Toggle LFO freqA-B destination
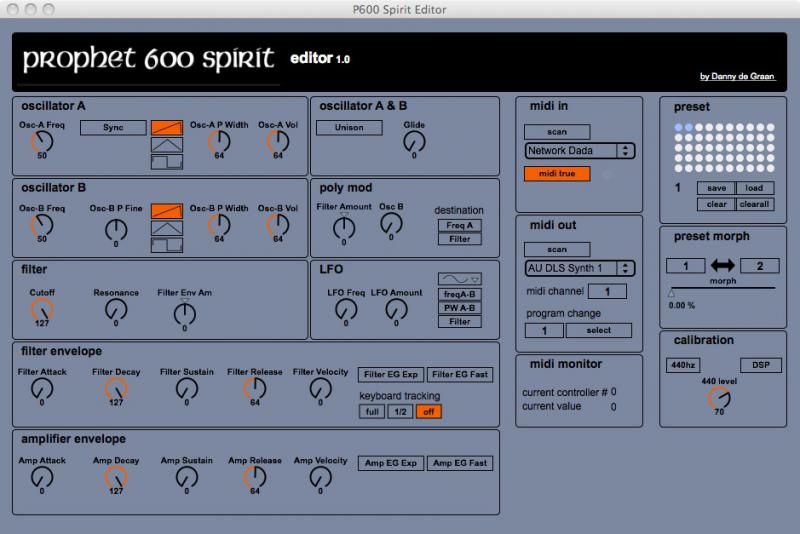The width and height of the screenshot is (800, 534). coord(460,294)
